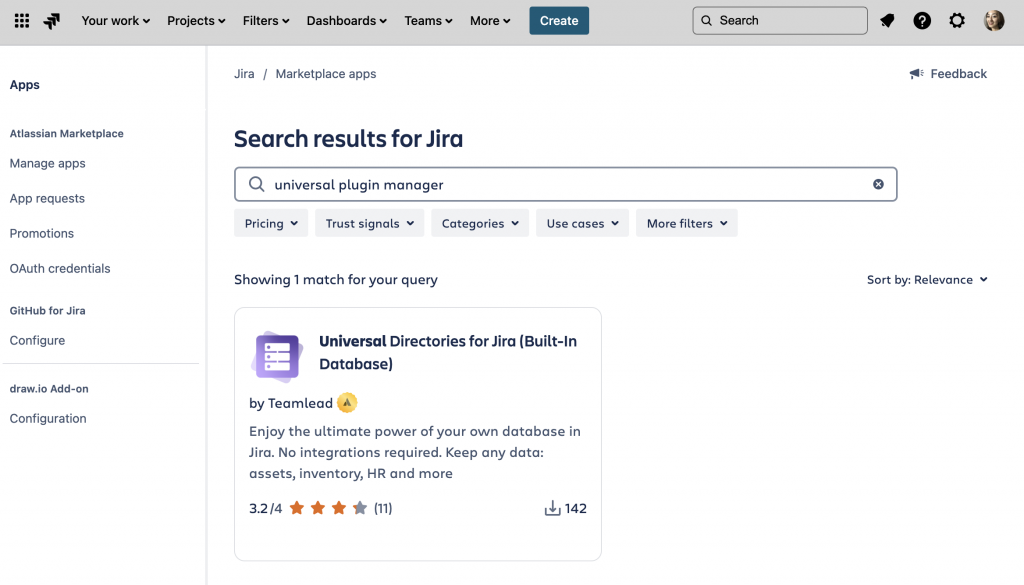
Task: Expand the Projects menu
Action: tap(196, 21)
